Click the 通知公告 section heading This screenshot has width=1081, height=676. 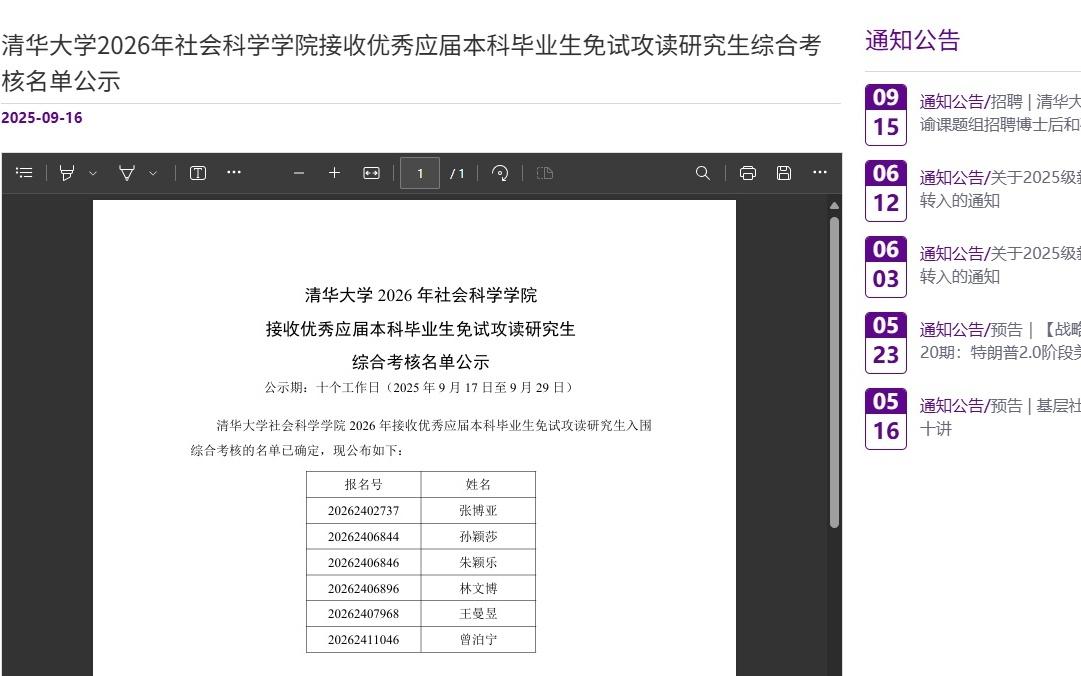(x=911, y=39)
